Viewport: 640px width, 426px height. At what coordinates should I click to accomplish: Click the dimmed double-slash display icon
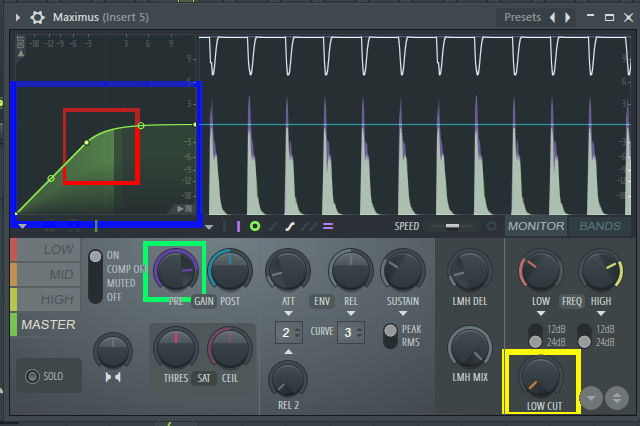coord(309,226)
